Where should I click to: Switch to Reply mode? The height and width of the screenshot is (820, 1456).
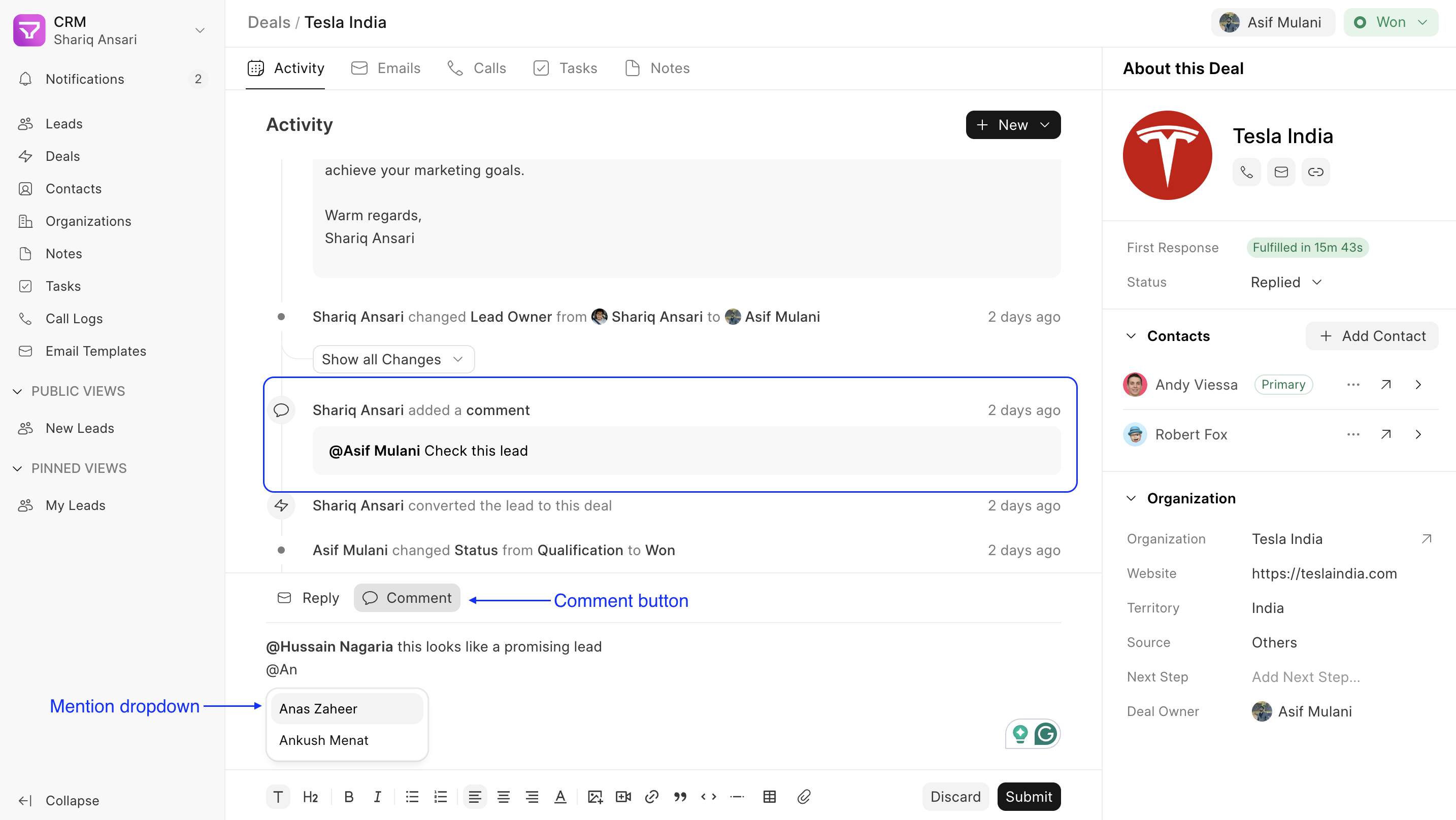(308, 597)
